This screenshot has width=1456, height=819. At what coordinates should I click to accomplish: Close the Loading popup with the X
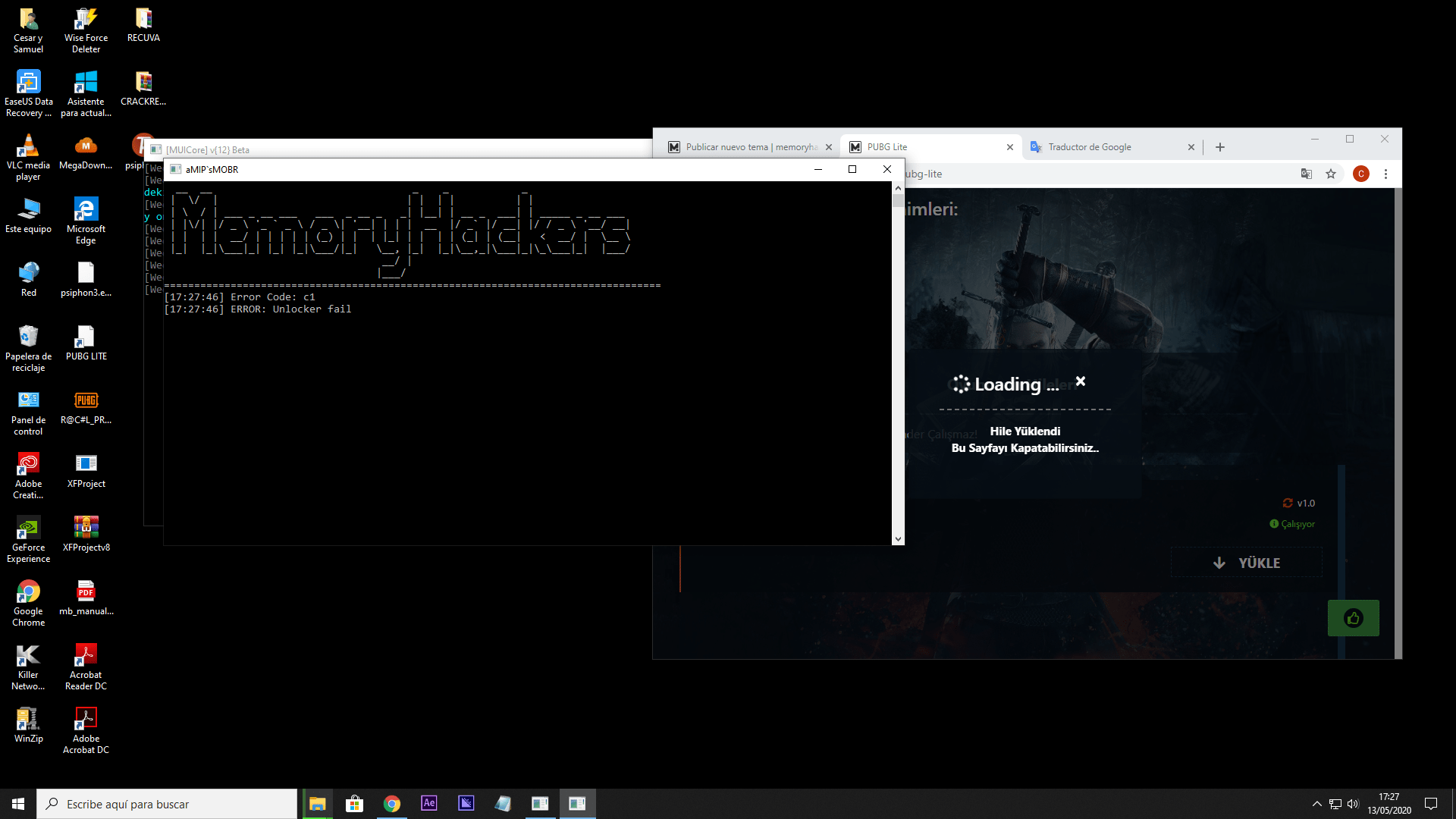point(1081,381)
